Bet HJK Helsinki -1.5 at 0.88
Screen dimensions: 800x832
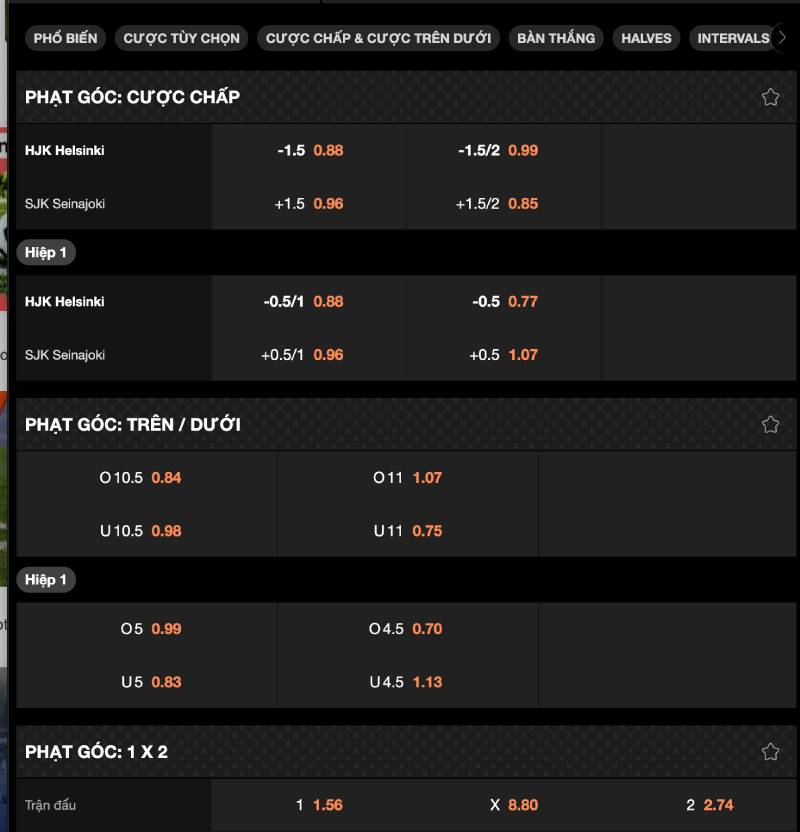(310, 151)
